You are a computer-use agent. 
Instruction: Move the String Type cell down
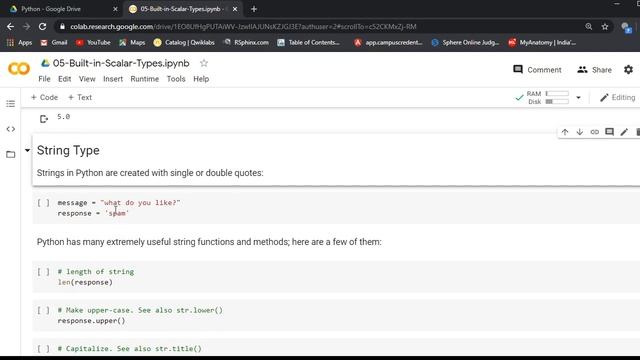pyautogui.click(x=580, y=132)
